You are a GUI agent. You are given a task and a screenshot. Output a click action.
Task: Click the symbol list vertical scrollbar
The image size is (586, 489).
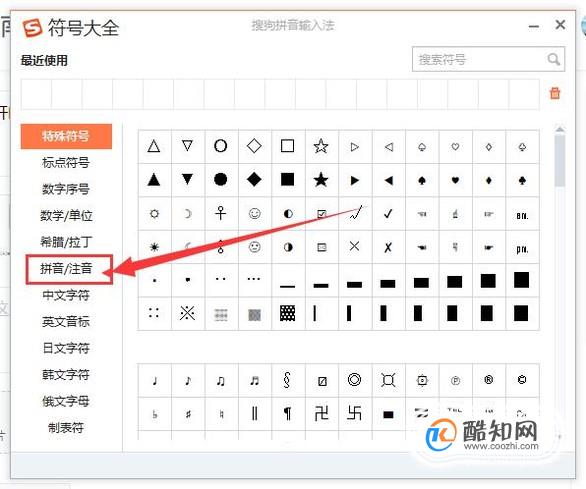559,161
